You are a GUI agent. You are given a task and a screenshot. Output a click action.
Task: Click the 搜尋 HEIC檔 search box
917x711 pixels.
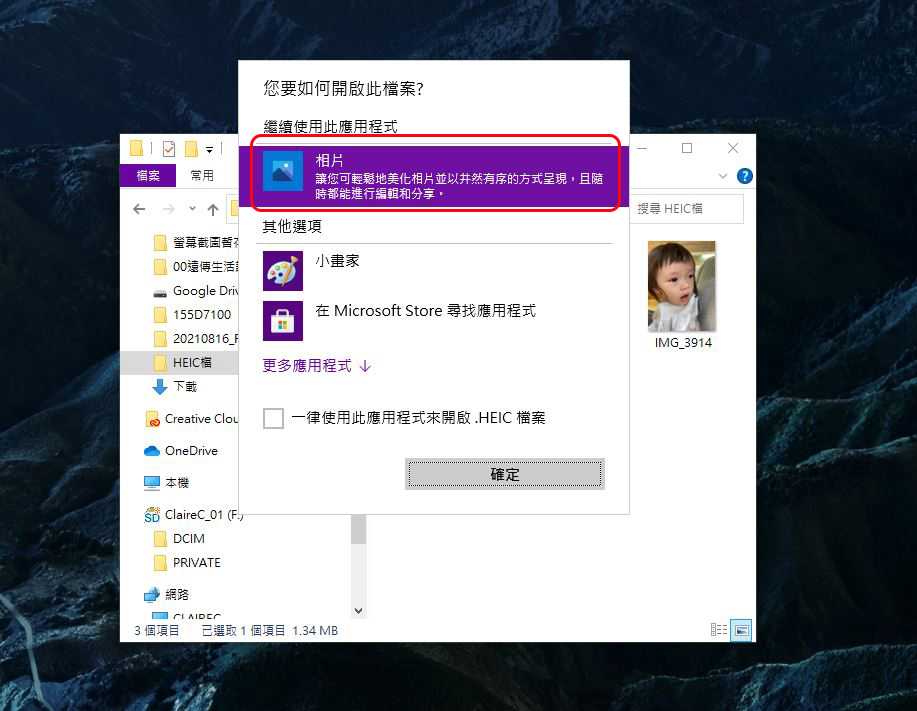[x=687, y=208]
